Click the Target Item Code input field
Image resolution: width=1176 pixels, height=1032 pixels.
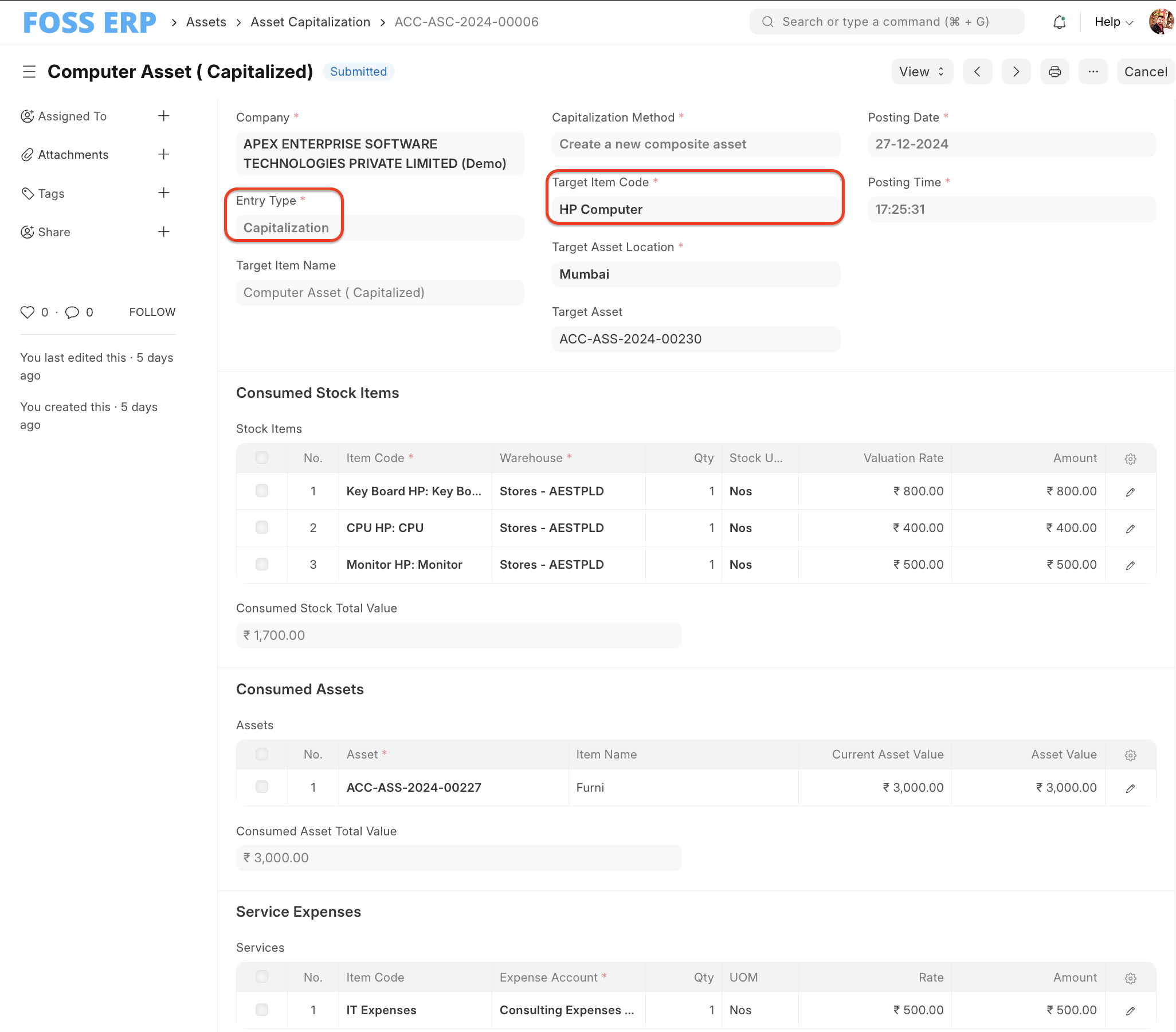pyautogui.click(x=697, y=208)
